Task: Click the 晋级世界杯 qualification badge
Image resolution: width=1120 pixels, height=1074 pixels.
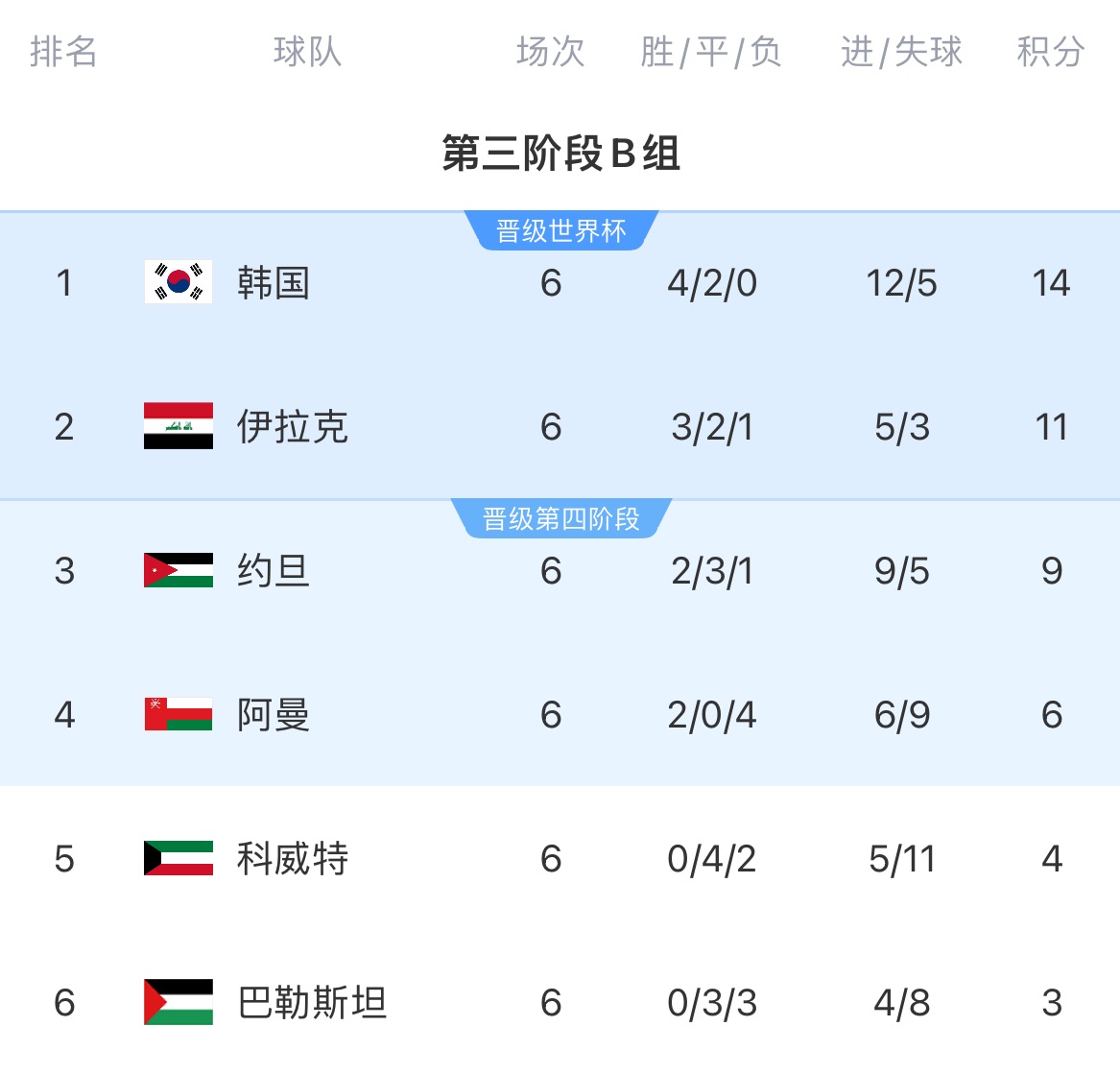Action: (x=560, y=231)
